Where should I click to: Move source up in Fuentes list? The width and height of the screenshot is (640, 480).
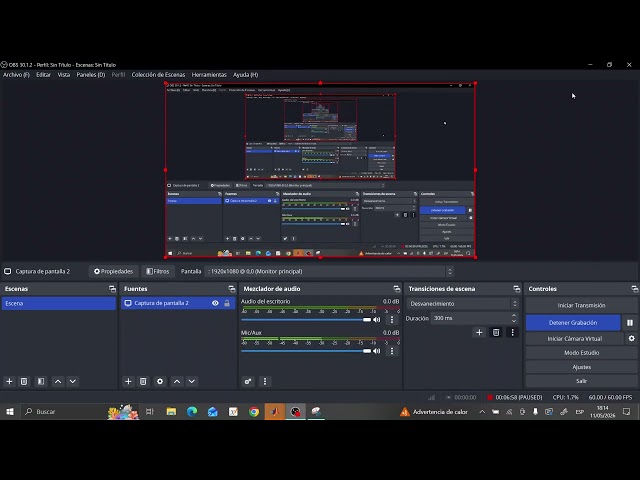(177, 381)
